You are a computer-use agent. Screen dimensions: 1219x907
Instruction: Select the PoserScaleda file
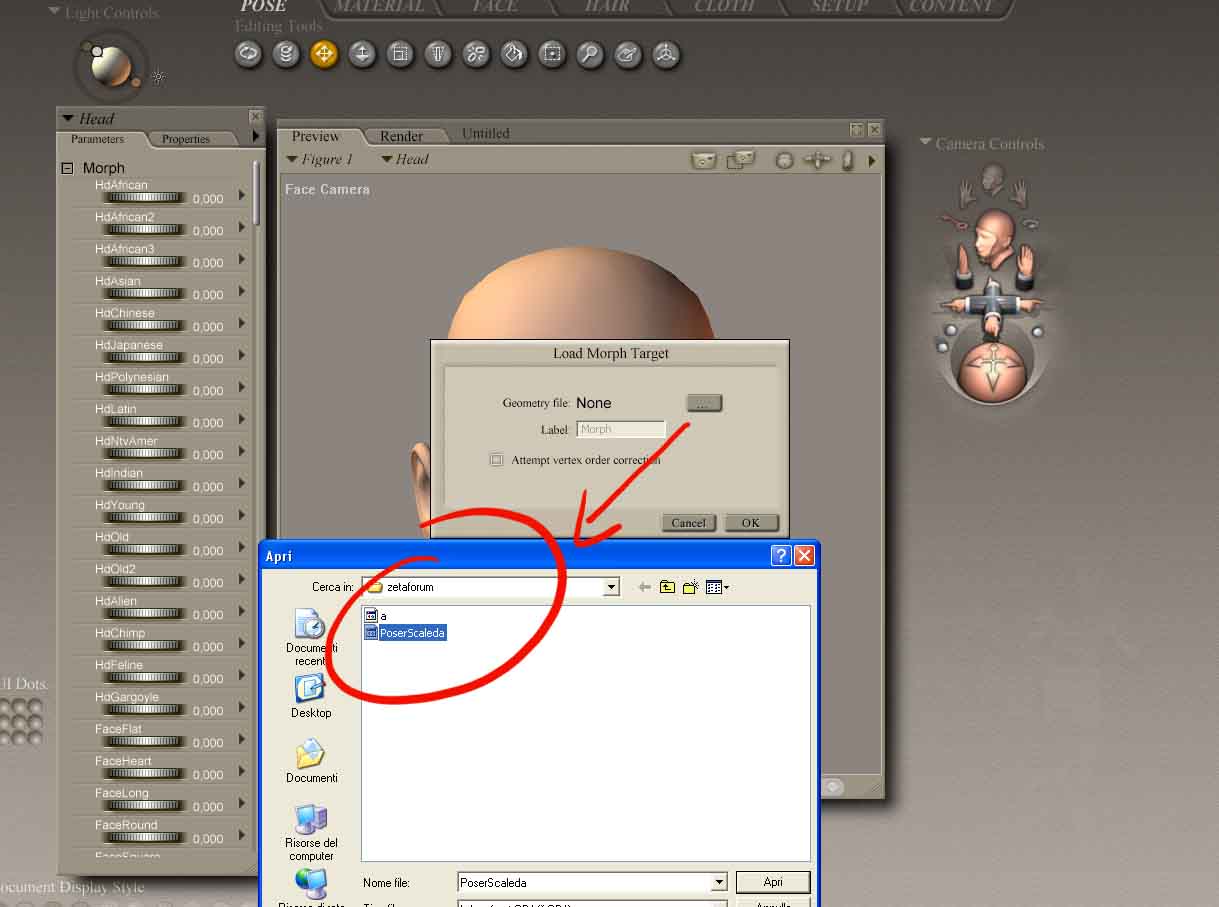point(405,633)
